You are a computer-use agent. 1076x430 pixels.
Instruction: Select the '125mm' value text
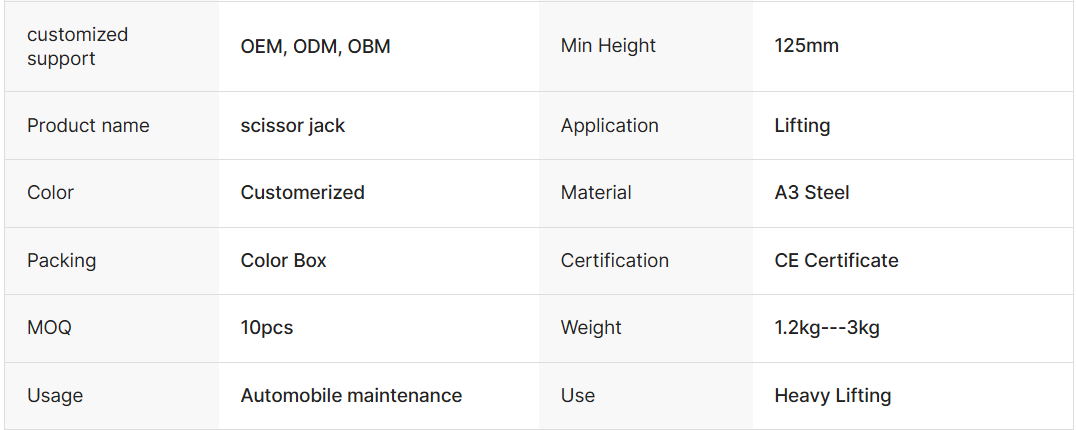tap(806, 46)
